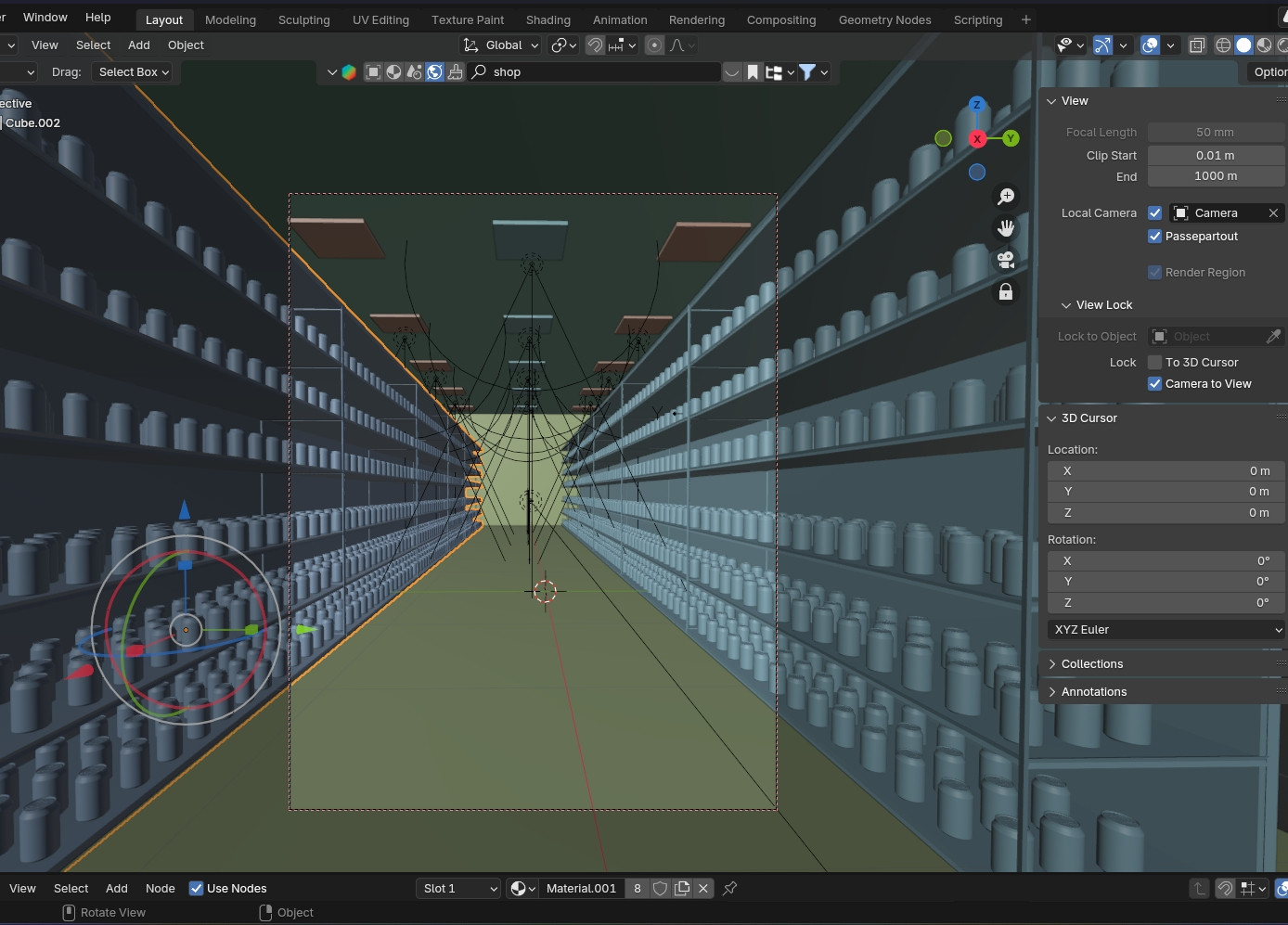Pin the node editor material

(x=730, y=888)
